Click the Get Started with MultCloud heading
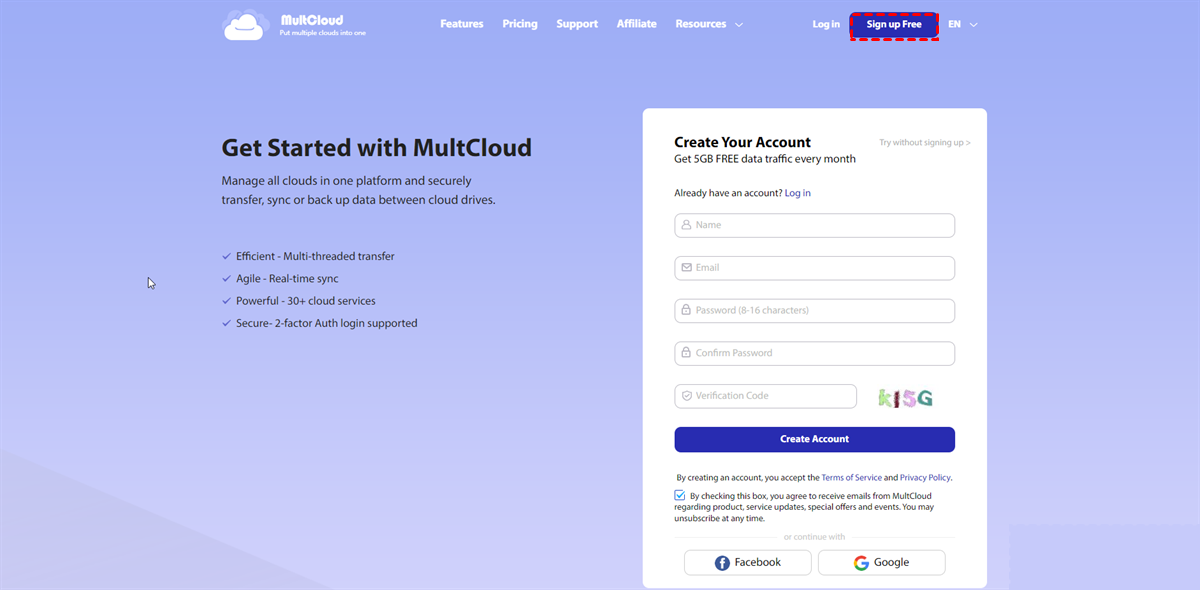The width and height of the screenshot is (1200, 590). point(377,148)
